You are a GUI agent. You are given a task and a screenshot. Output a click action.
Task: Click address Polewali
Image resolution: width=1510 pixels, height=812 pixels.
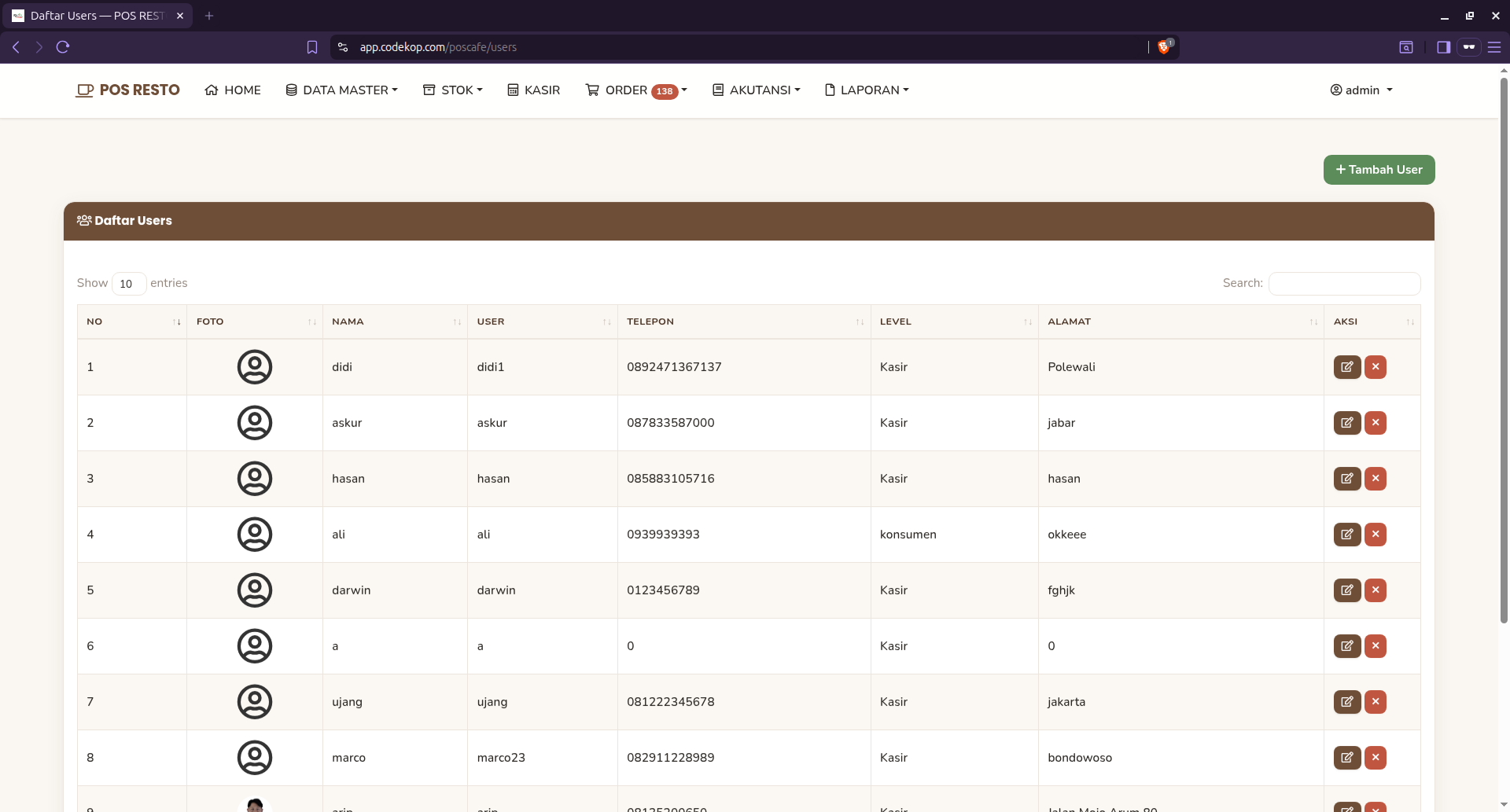coord(1071,367)
